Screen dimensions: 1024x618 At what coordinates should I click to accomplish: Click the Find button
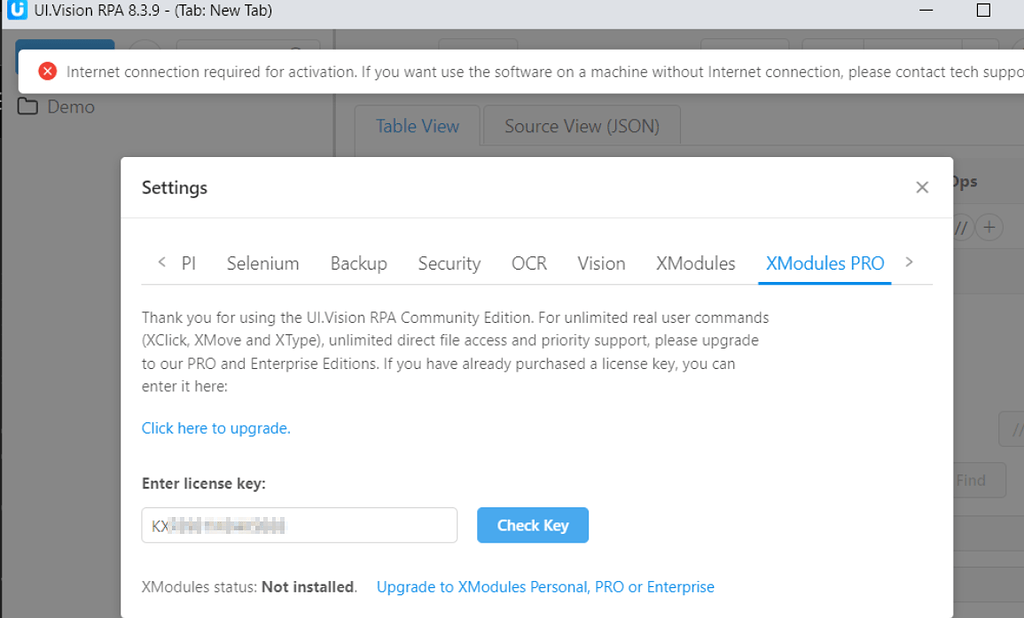[972, 480]
